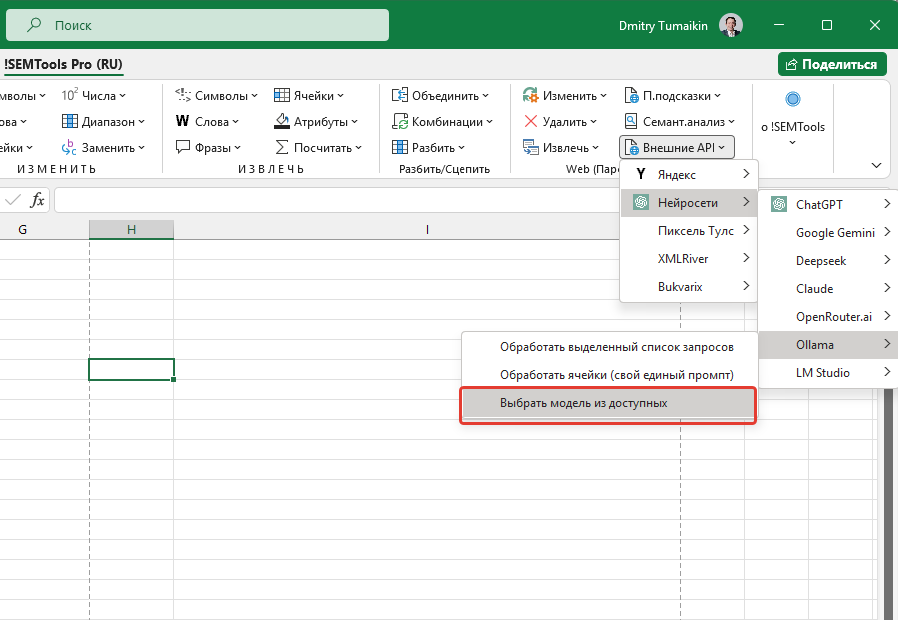Viewport: 898px width, 620px height.
Task: Collapse the ribbon with the chevron
Action: click(876, 165)
